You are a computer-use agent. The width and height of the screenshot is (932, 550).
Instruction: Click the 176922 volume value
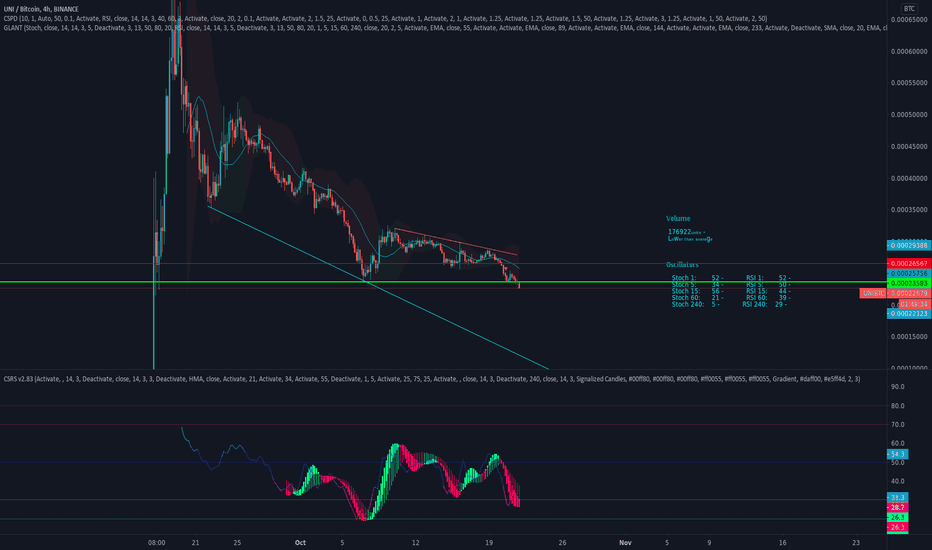[679, 232]
